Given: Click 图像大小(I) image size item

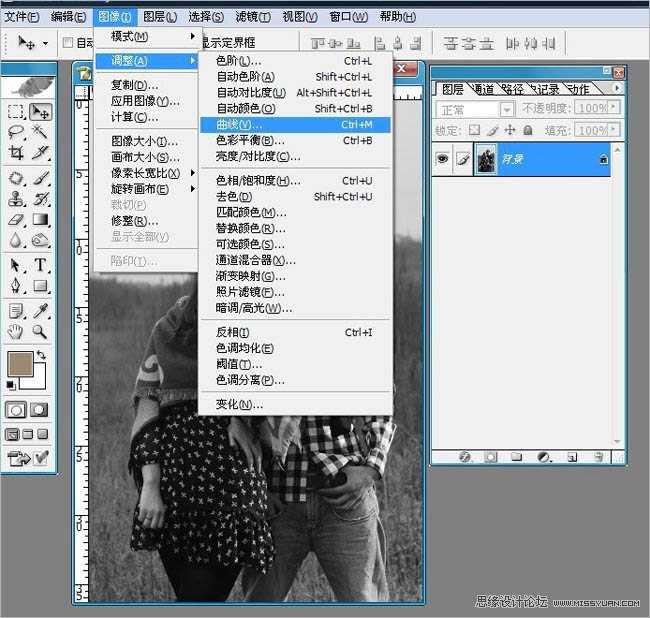Looking at the screenshot, I should (x=147, y=141).
